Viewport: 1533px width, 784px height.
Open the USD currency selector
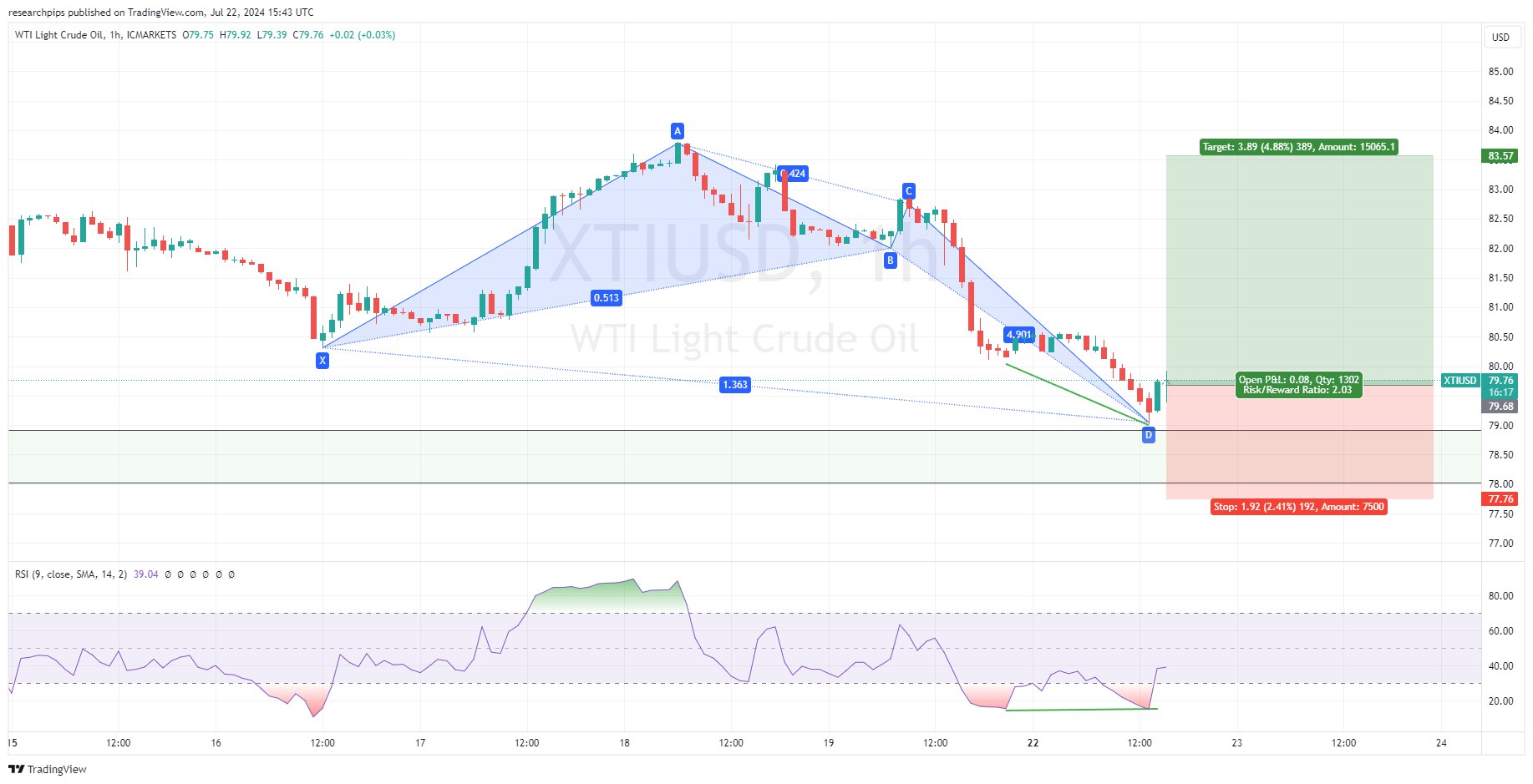click(x=1500, y=37)
